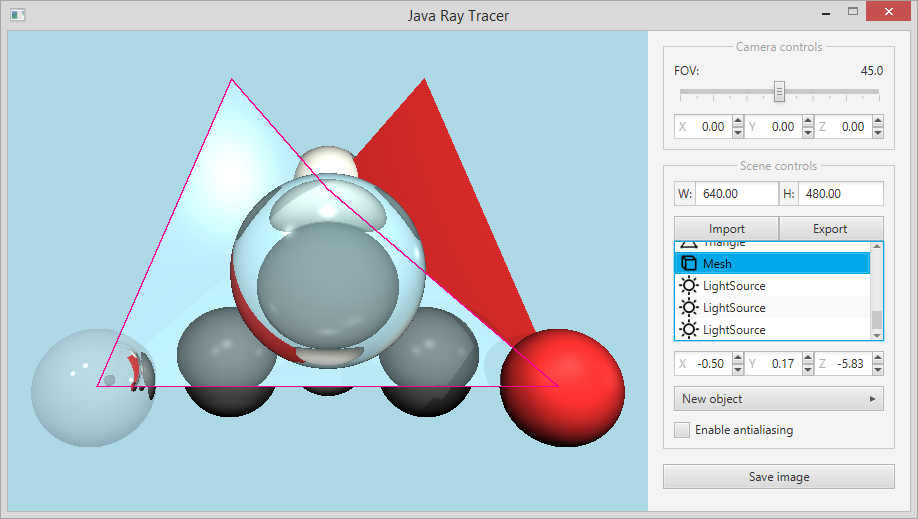Increase object Y with up arrow
This screenshot has height=519, width=918.
coord(808,358)
